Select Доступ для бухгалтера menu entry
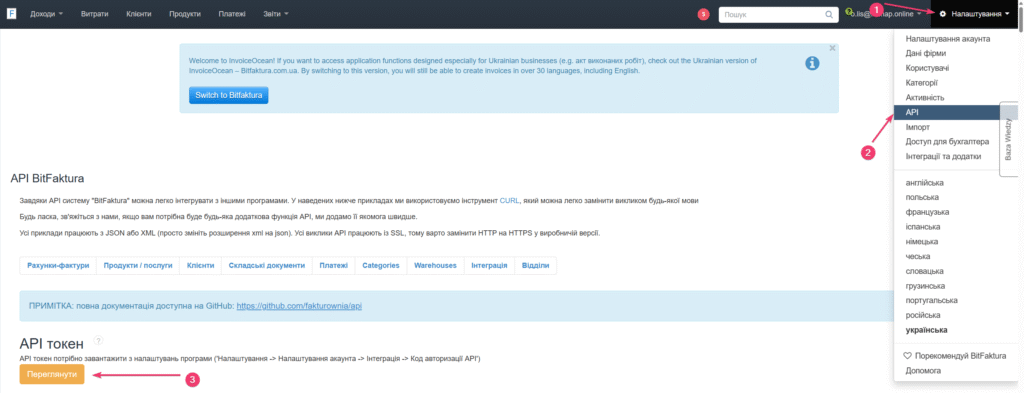 coord(947,142)
